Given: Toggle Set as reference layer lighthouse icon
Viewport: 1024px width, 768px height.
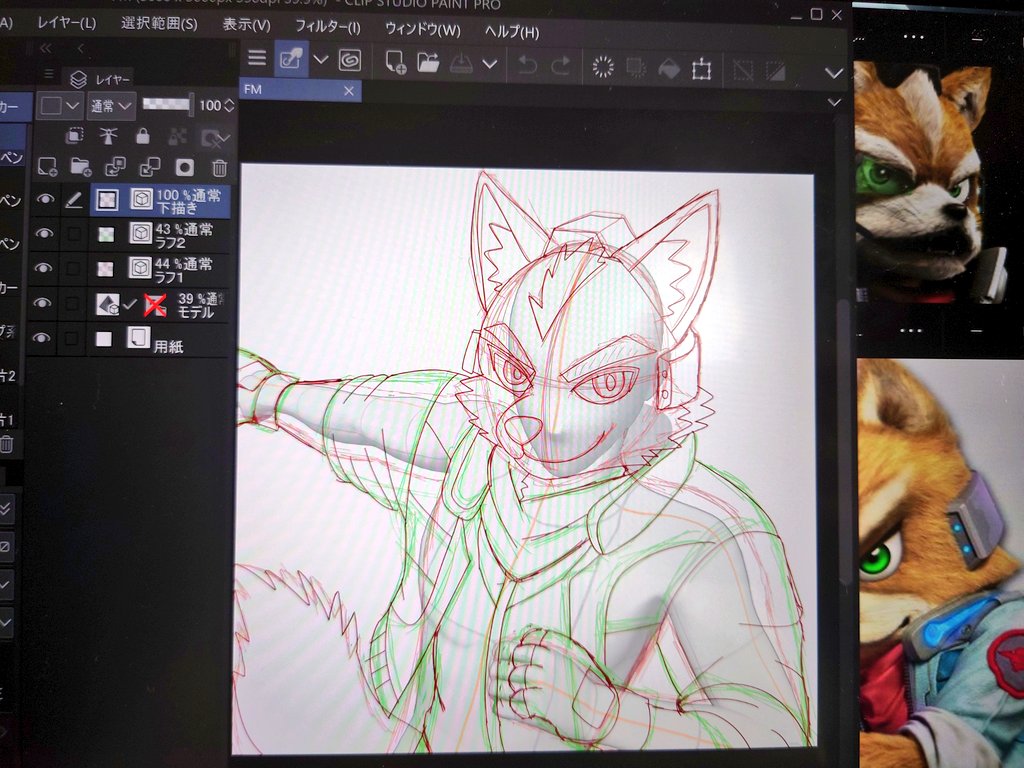Looking at the screenshot, I should coord(108,135).
